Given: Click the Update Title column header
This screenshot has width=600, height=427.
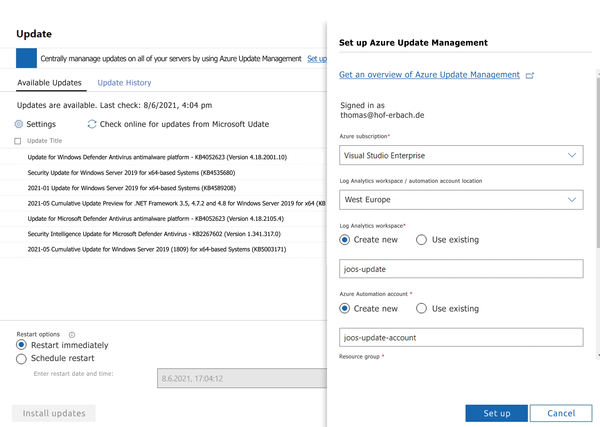Looking at the screenshot, I should [x=44, y=141].
